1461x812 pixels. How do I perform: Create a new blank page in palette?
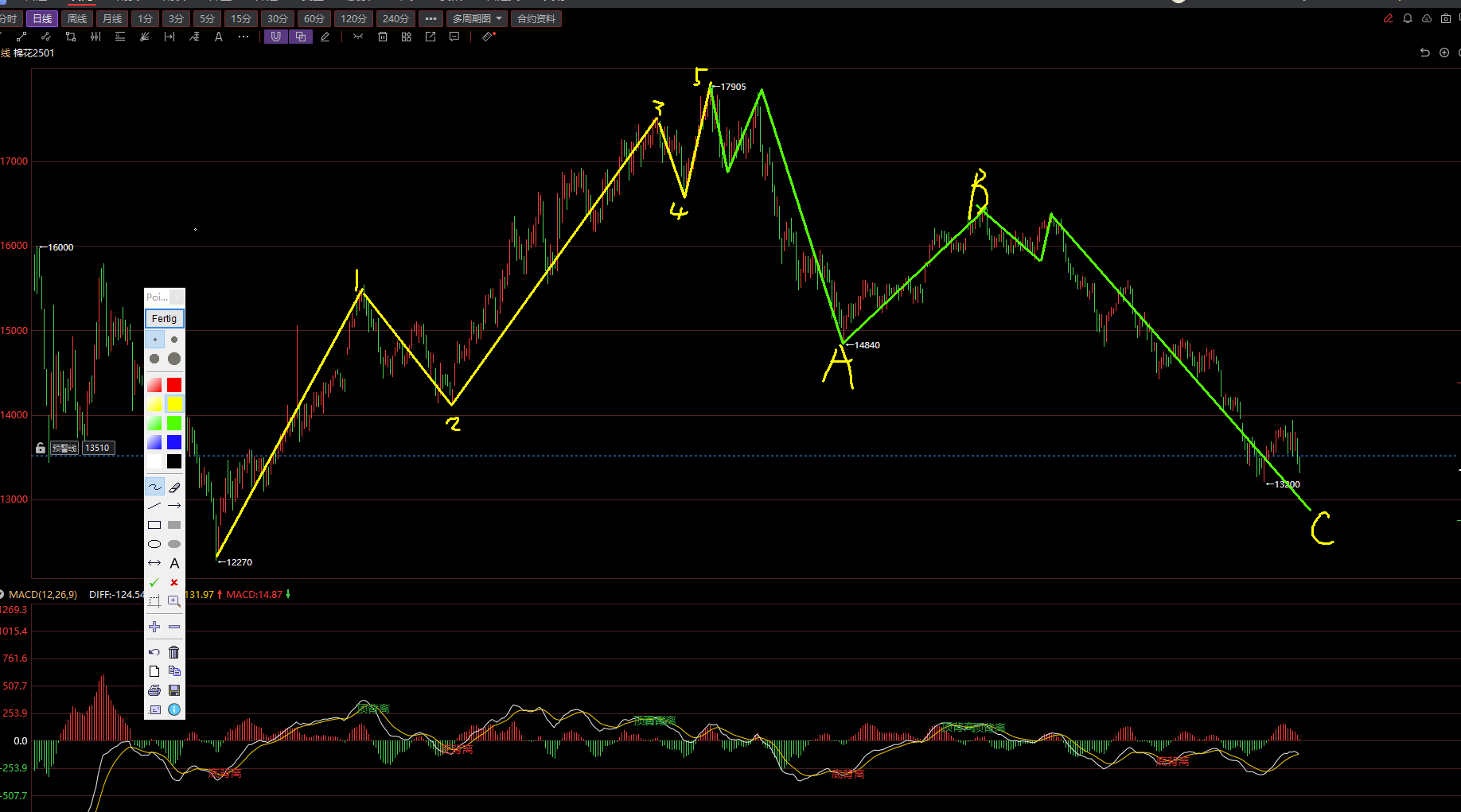click(154, 671)
